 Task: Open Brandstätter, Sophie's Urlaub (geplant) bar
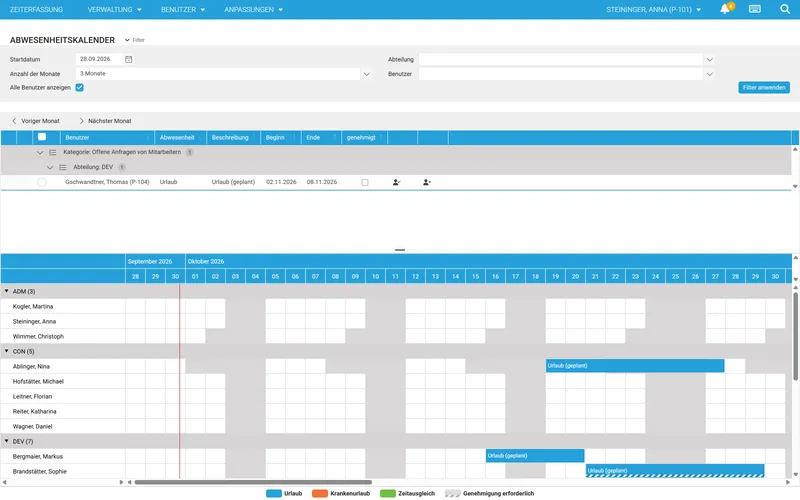[x=674, y=470]
